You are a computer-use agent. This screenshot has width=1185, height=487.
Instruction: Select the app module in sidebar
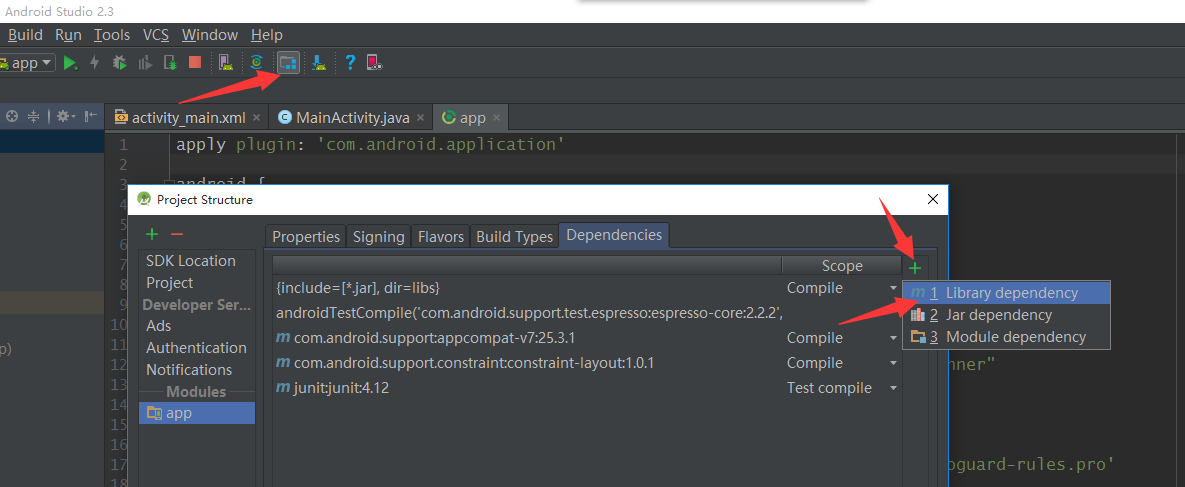(196, 413)
